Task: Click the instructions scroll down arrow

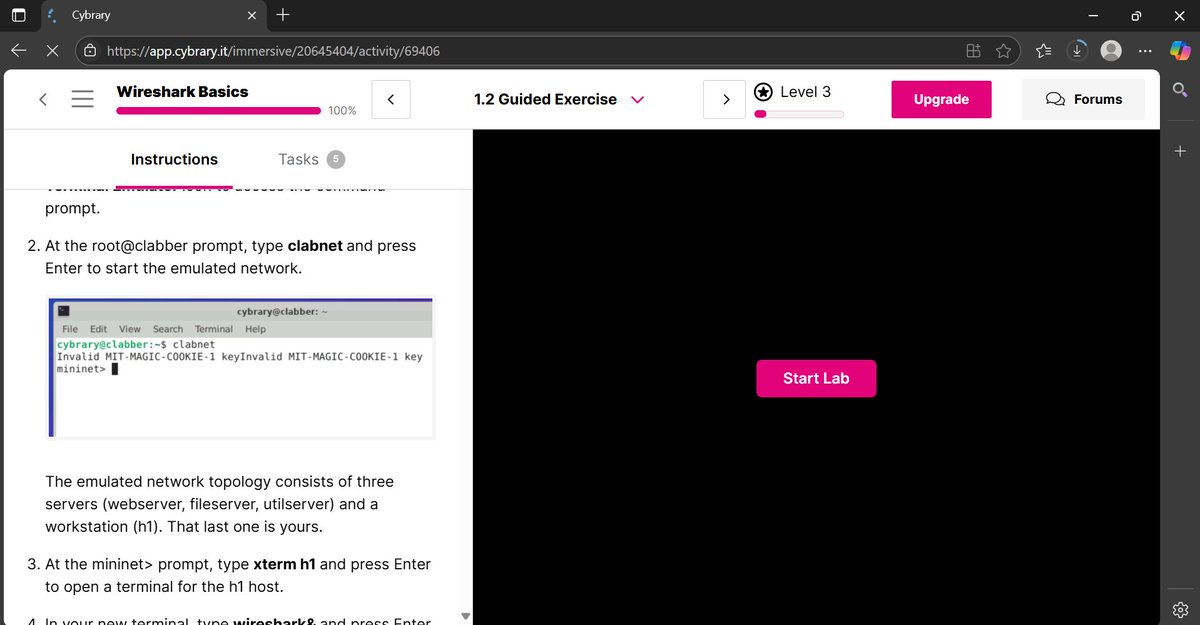Action: (465, 616)
